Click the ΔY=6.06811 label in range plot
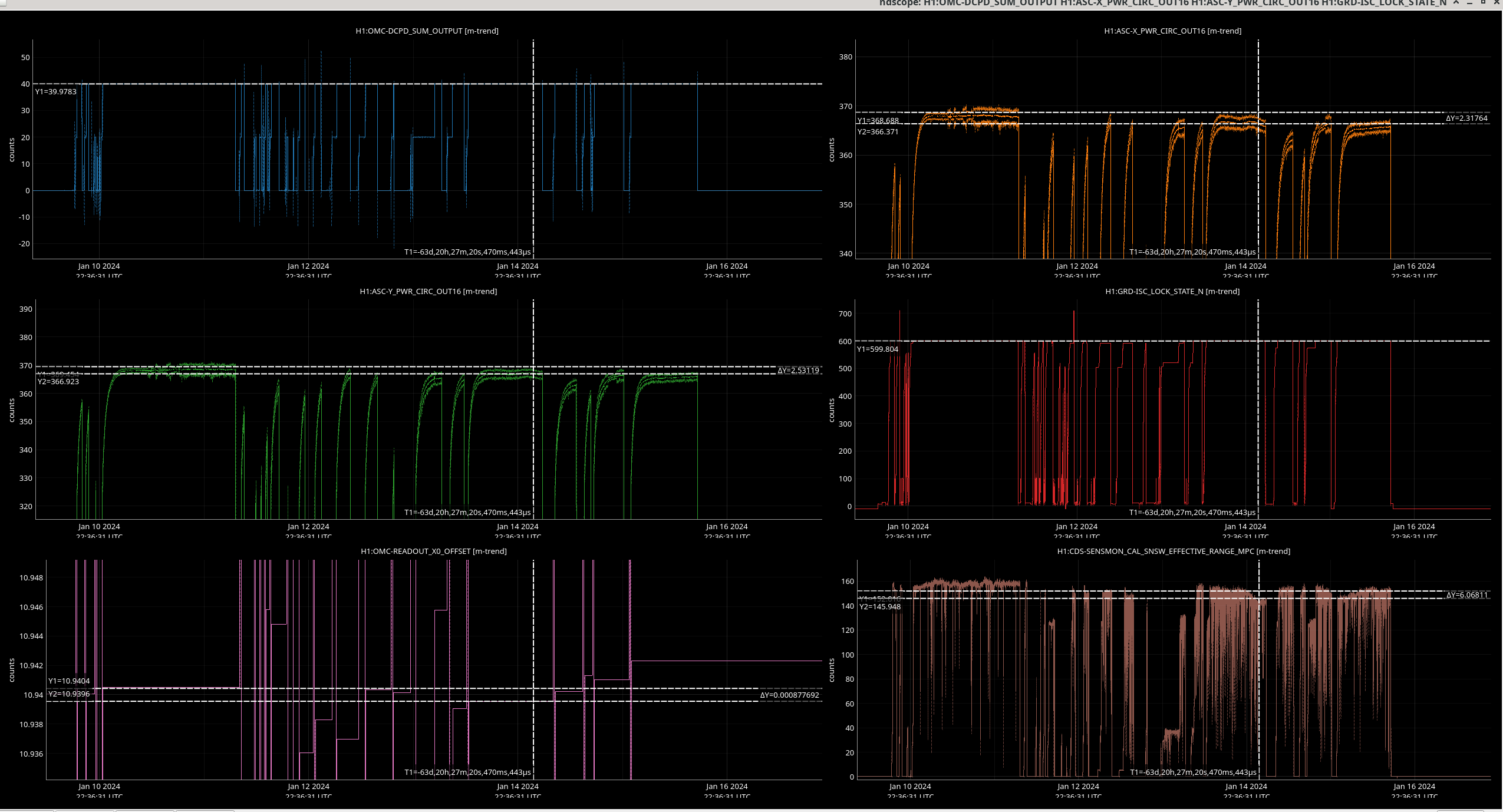The height and width of the screenshot is (812, 1503). click(1466, 595)
